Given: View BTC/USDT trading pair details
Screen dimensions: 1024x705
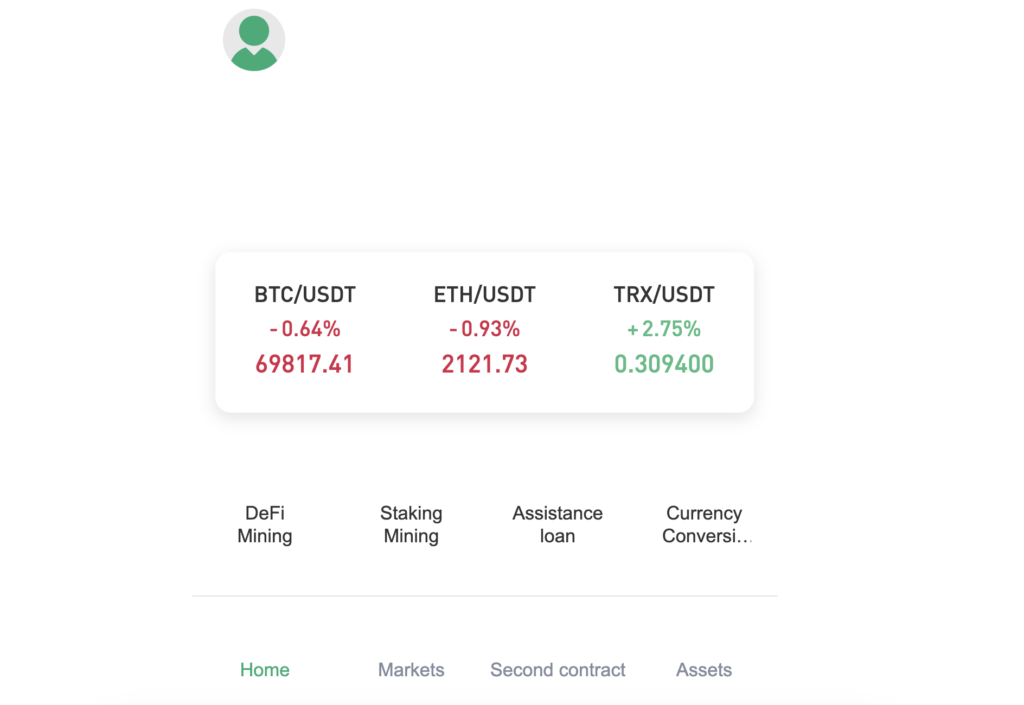Looking at the screenshot, I should (304, 294).
